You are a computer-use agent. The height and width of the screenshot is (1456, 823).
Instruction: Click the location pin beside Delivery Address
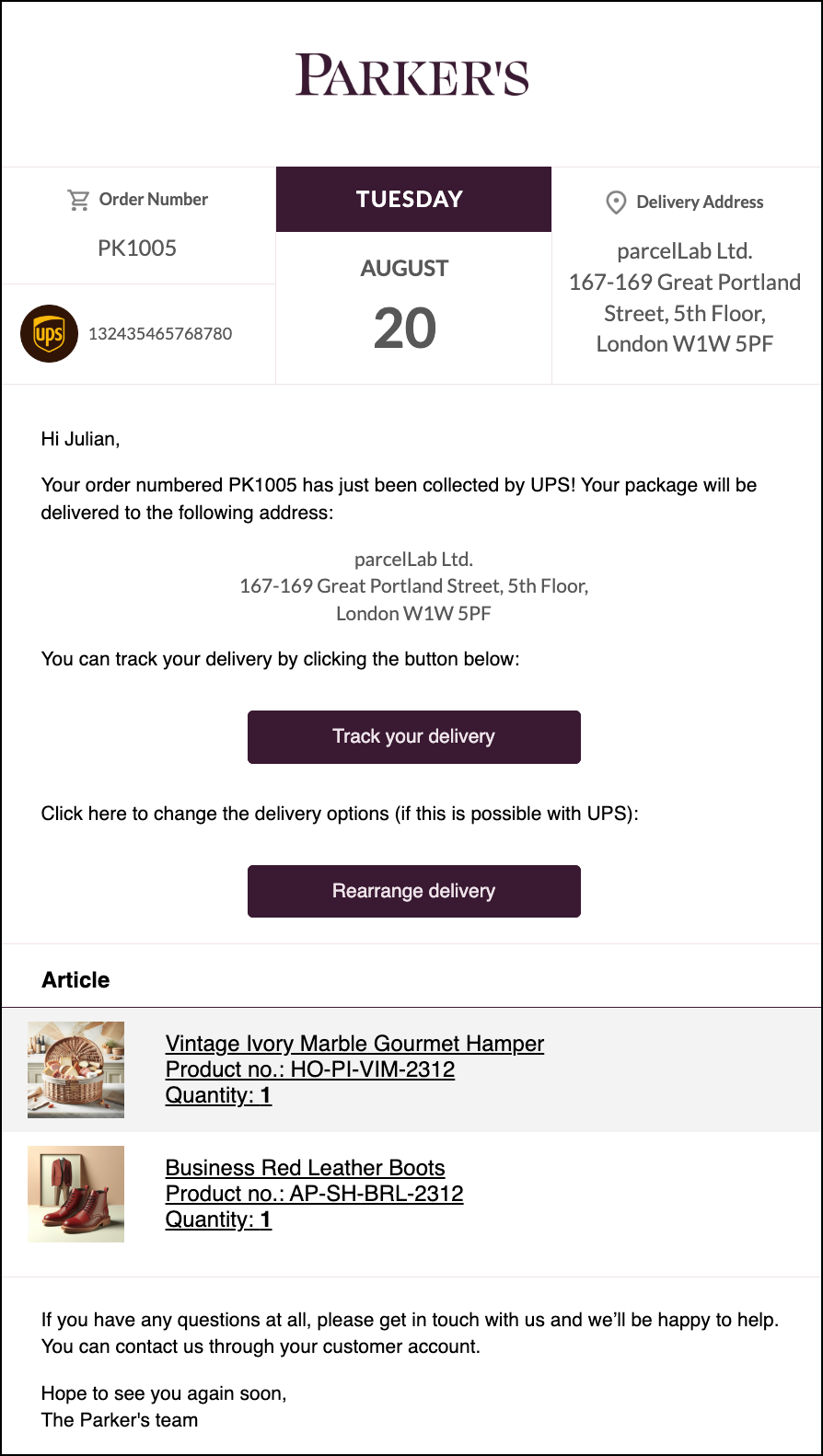pyautogui.click(x=615, y=202)
